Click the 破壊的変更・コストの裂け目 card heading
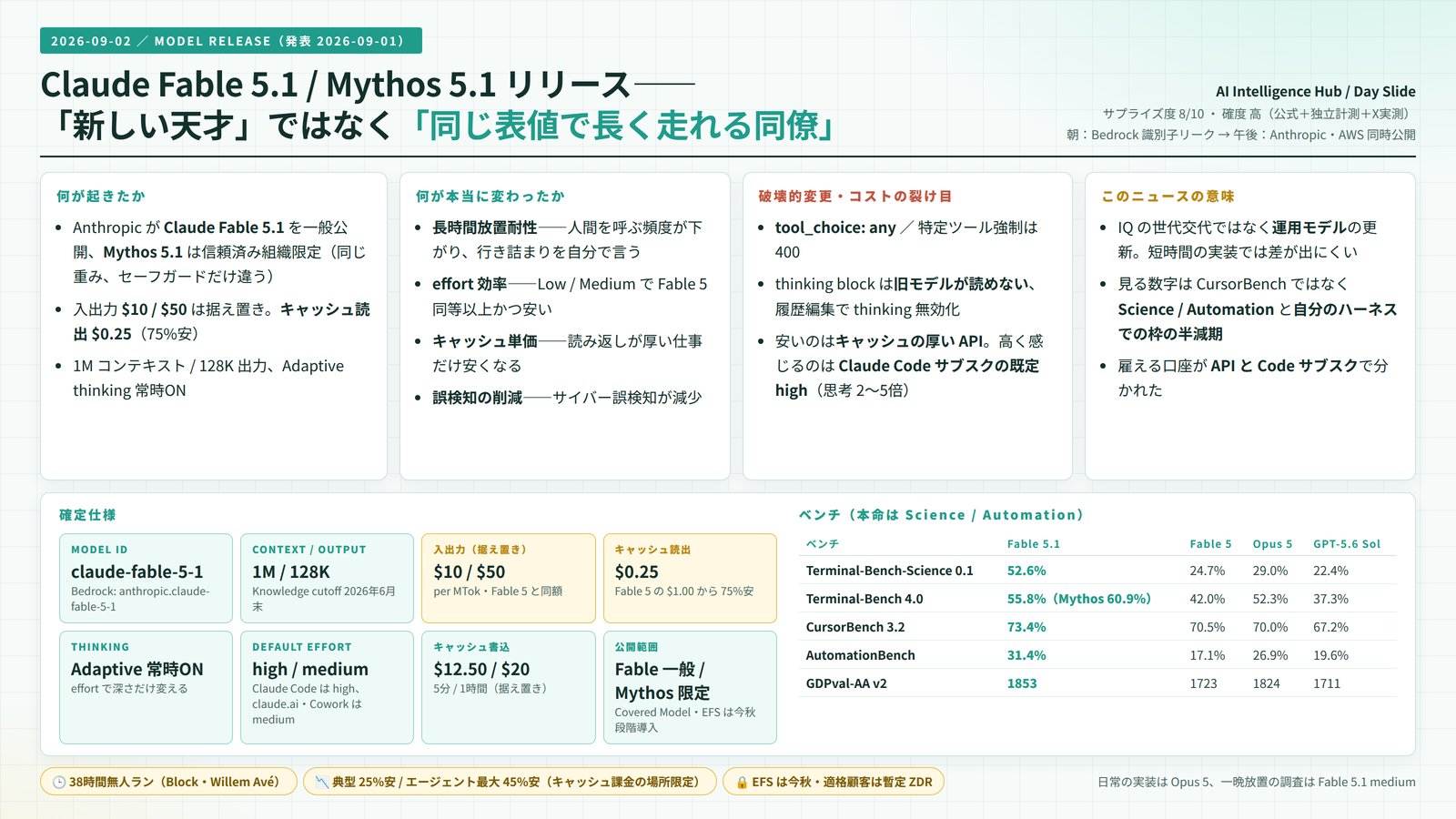 tap(855, 196)
